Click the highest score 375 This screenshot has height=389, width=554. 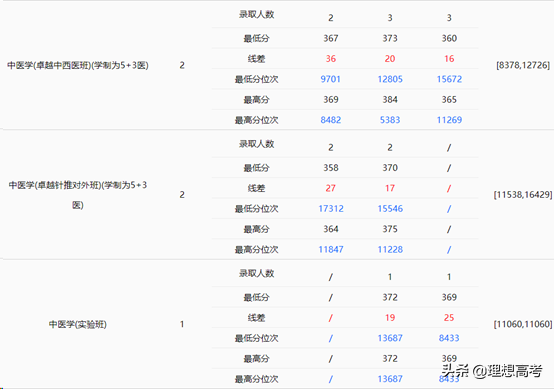click(x=390, y=229)
